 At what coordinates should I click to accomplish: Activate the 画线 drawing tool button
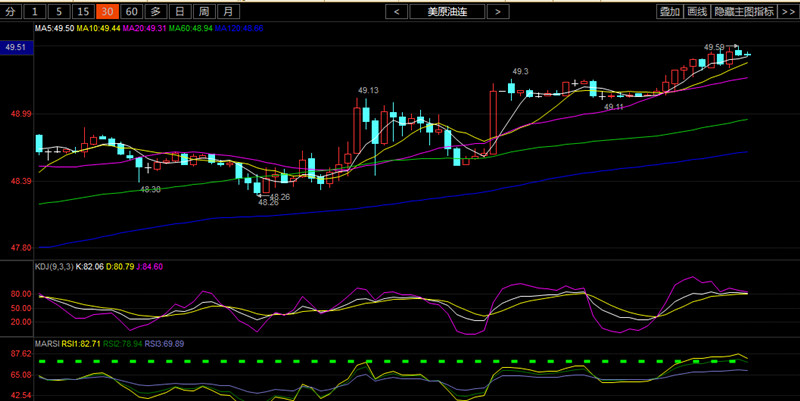tap(696, 12)
